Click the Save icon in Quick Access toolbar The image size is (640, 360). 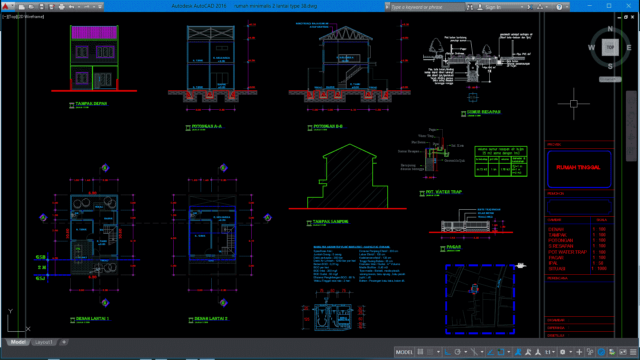[x=41, y=7]
